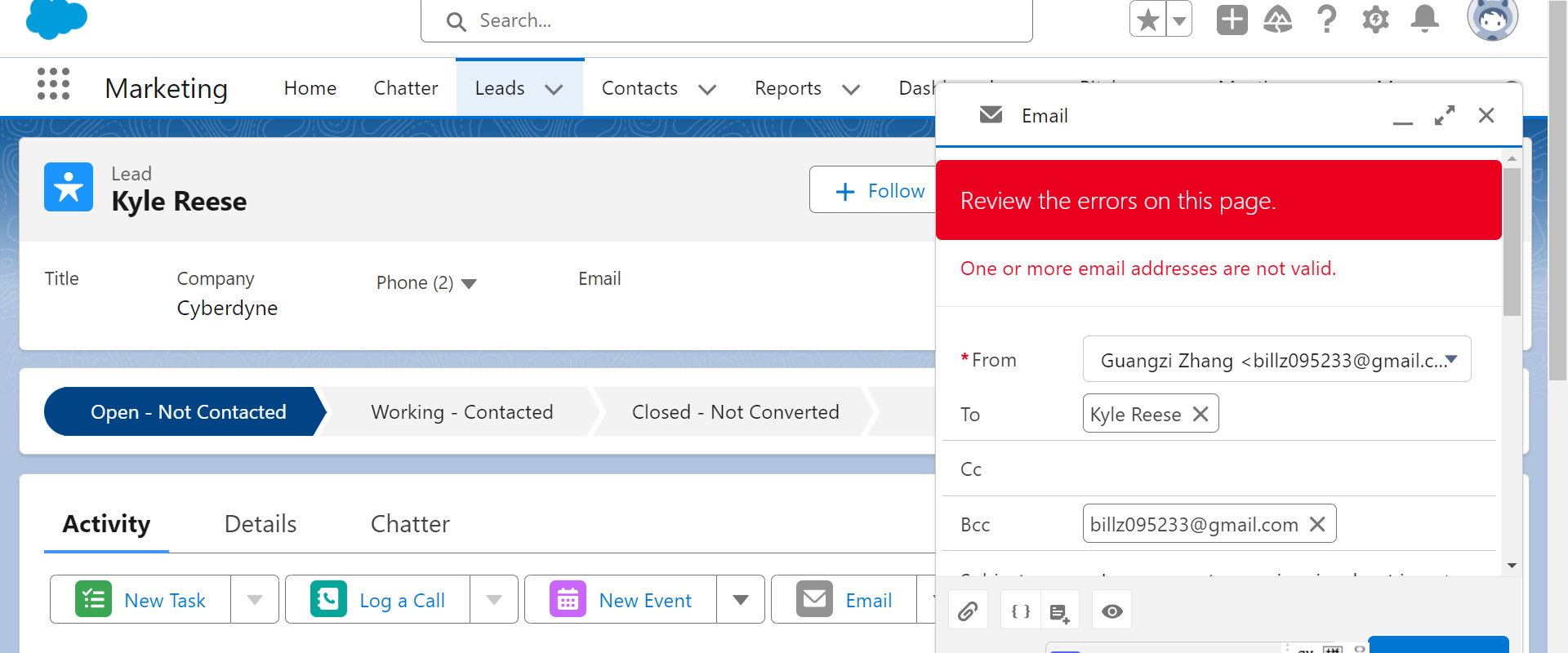
Task: Click the Favorites star icon
Action: [x=1148, y=20]
